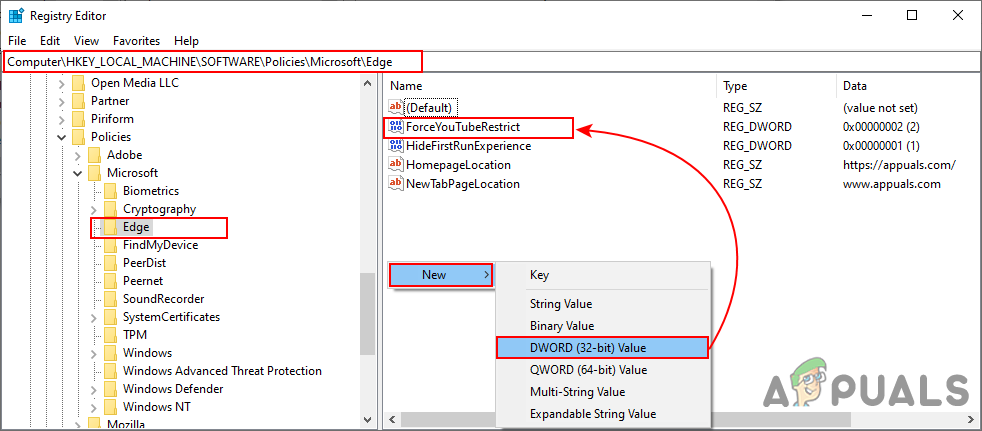Collapse the Policies key
The width and height of the screenshot is (982, 431).
[61, 137]
